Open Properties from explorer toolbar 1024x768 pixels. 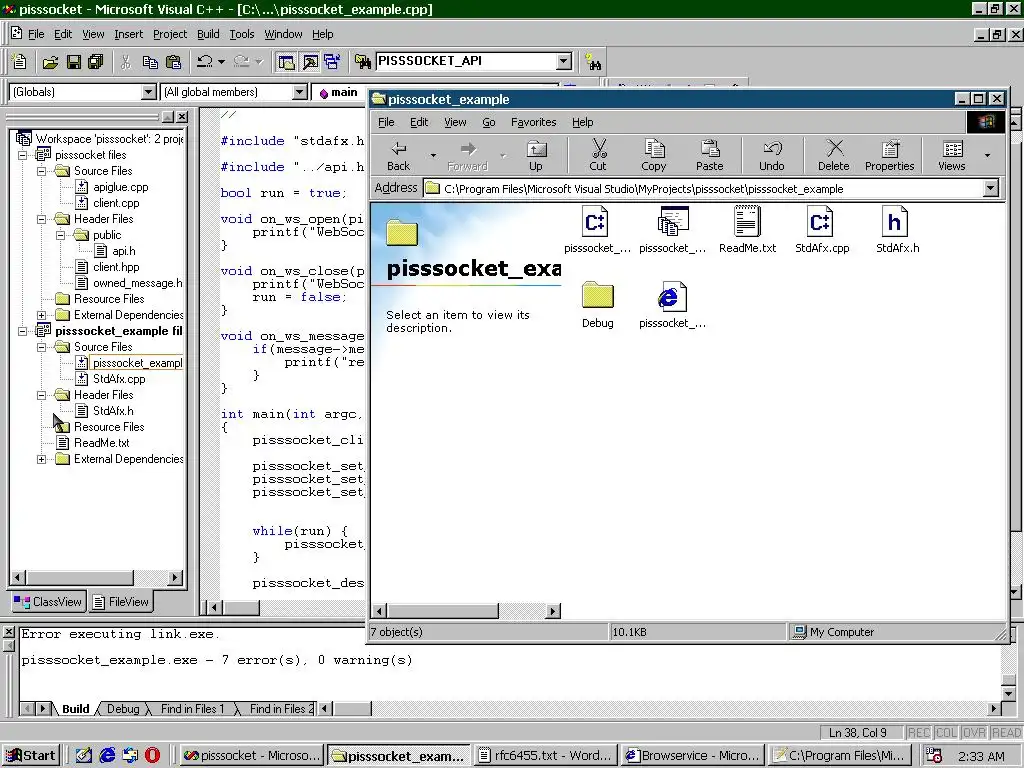click(x=889, y=155)
